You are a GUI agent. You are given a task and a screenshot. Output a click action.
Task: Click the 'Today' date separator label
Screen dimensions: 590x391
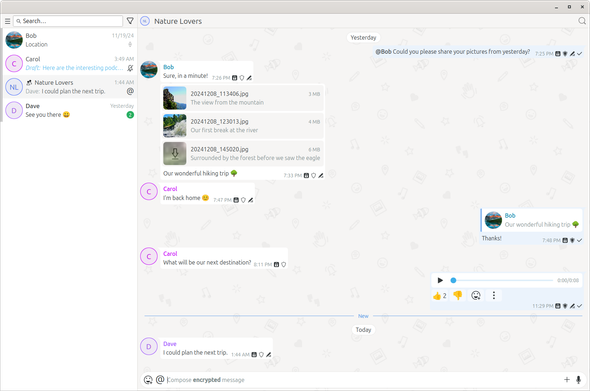click(363, 330)
